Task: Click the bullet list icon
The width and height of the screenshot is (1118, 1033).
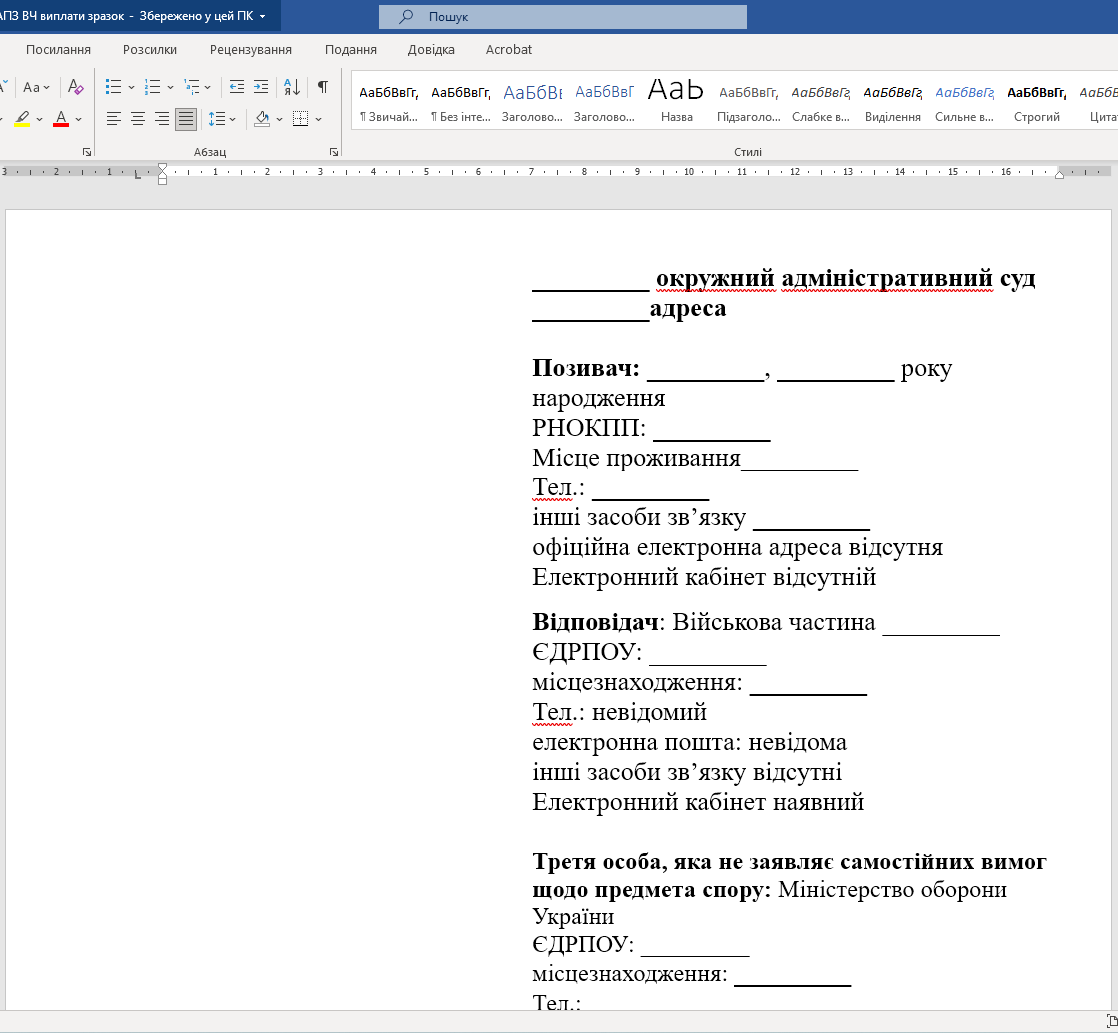Action: tap(114, 87)
